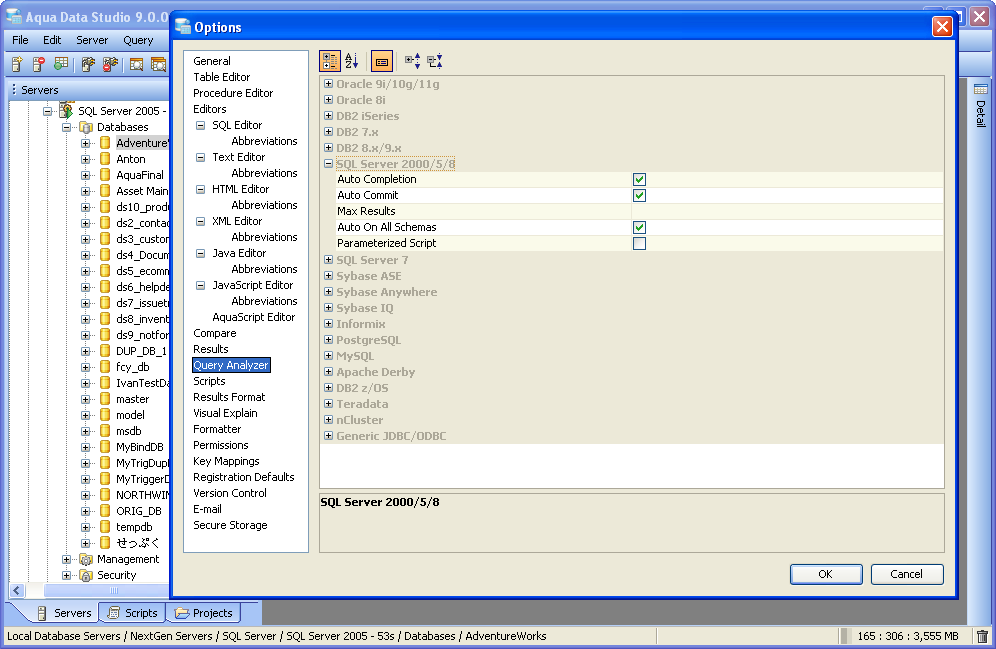
Task: Open the File menu
Action: (20, 40)
